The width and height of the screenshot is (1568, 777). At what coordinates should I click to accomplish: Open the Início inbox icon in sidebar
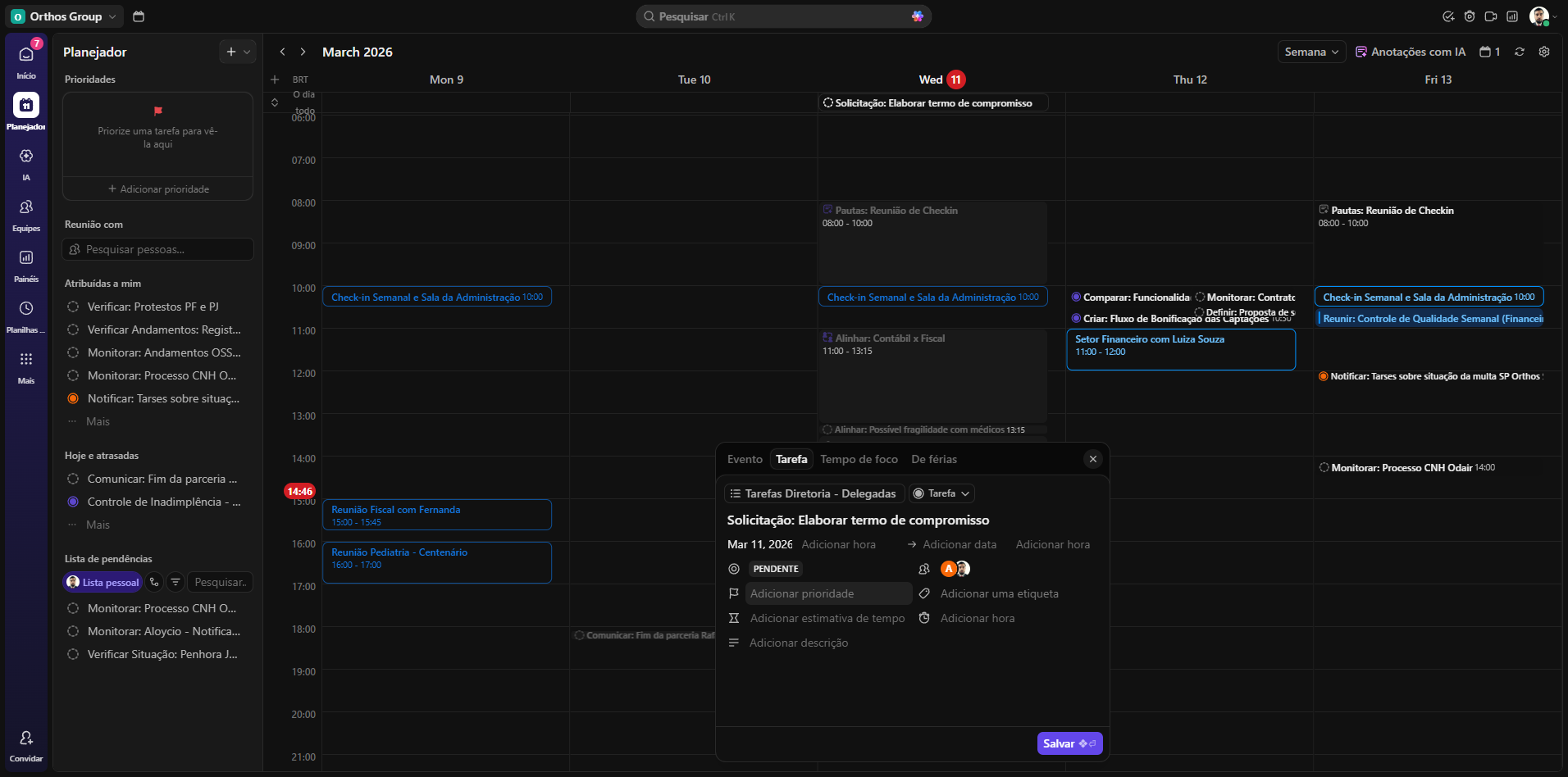(x=26, y=55)
